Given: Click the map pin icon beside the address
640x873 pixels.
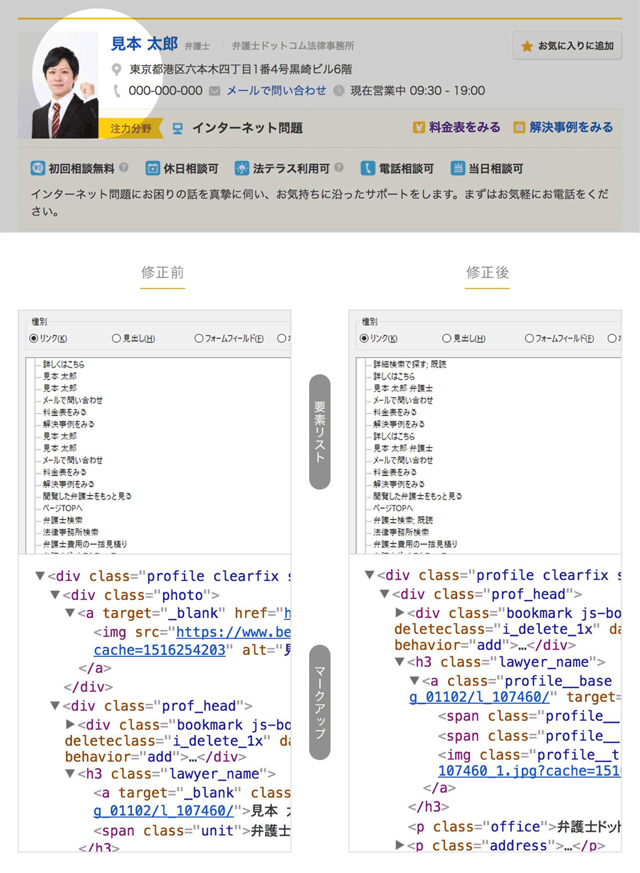Looking at the screenshot, I should pos(118,70).
